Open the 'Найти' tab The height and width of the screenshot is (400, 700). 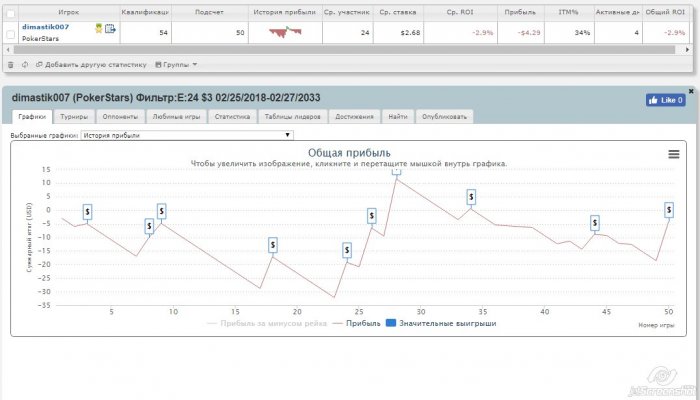point(398,117)
